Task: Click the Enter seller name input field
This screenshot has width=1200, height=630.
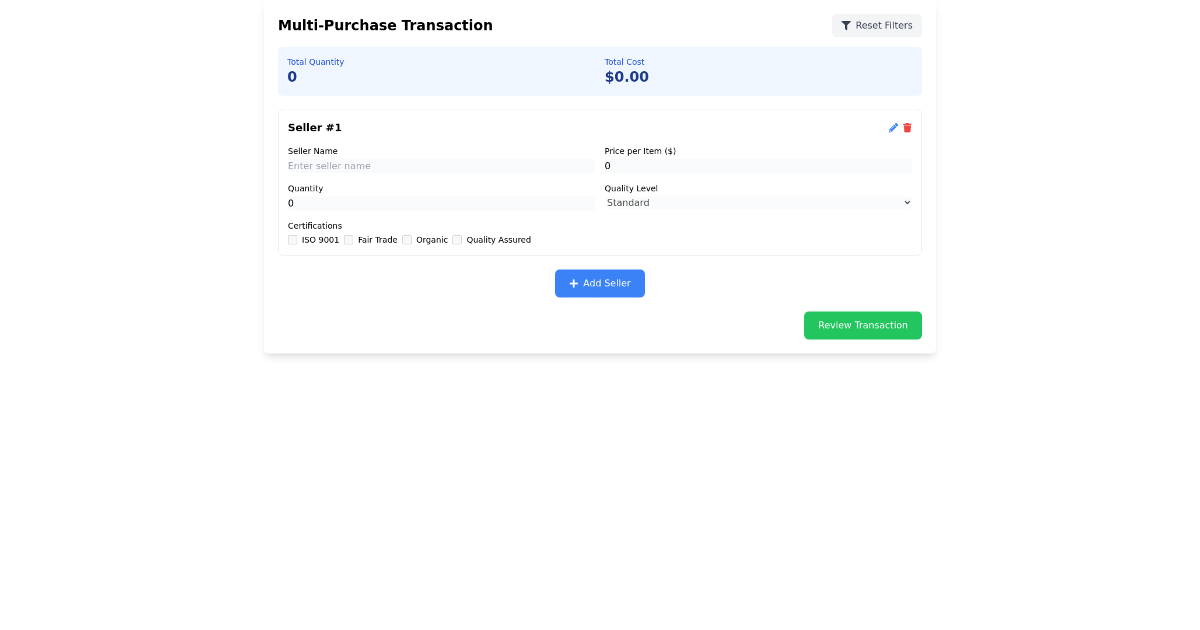Action: pos(440,165)
